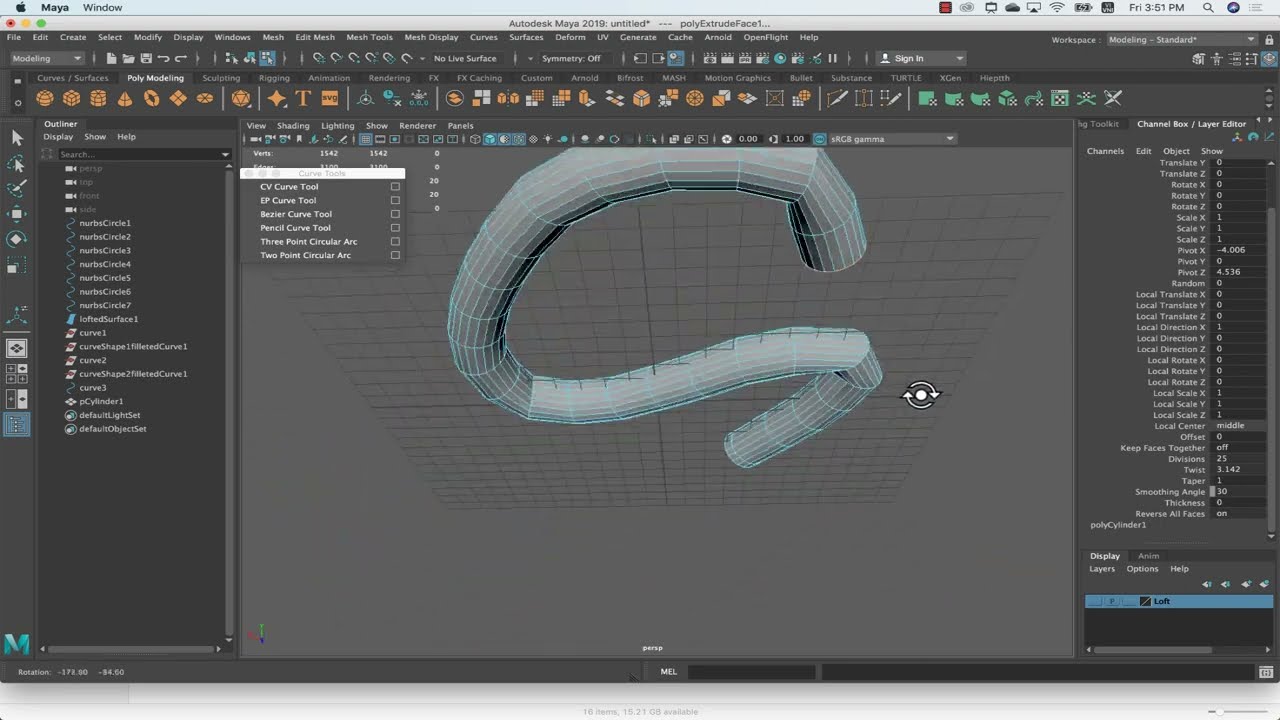
Task: Switch to the Anim layer tab
Action: (x=1148, y=556)
